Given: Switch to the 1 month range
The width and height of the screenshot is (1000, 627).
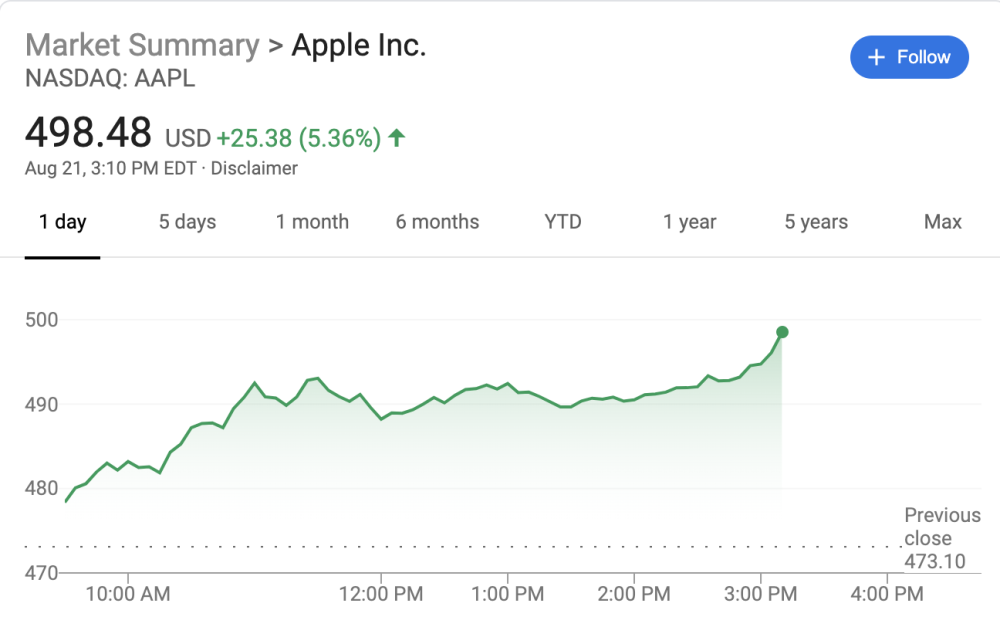Looking at the screenshot, I should point(312,222).
